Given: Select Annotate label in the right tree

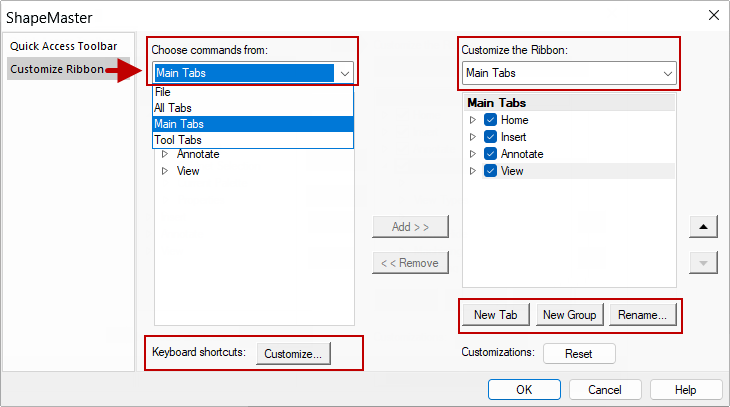Looking at the screenshot, I should pyautogui.click(x=522, y=154).
